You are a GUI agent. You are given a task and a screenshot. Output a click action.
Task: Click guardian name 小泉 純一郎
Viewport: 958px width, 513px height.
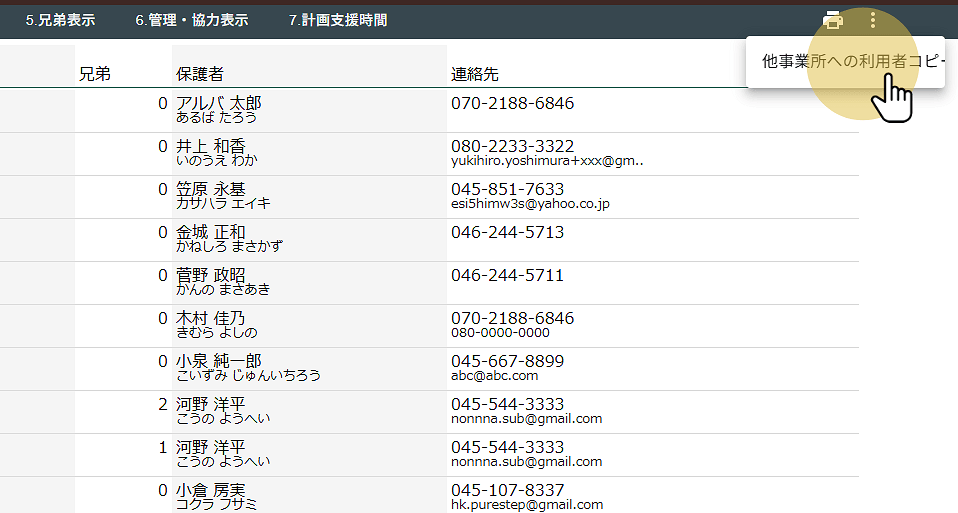pos(218,361)
